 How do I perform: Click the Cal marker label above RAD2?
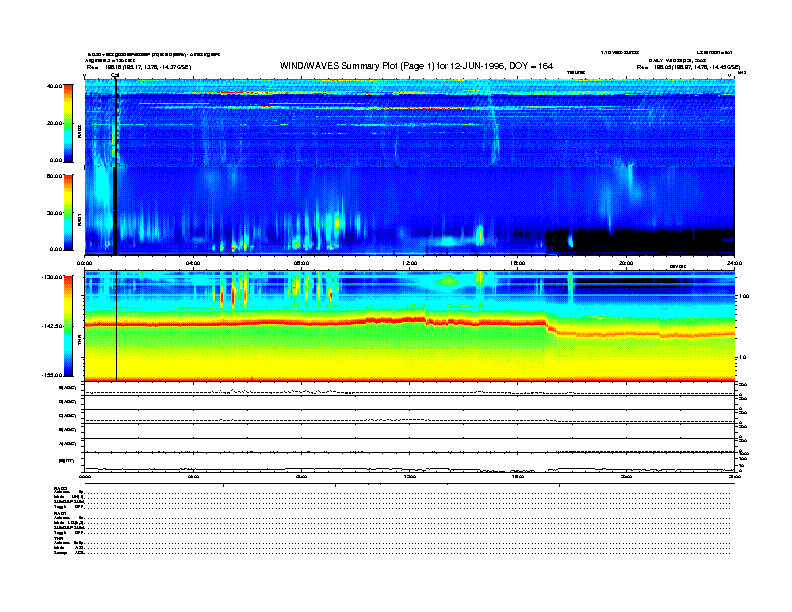115,76
